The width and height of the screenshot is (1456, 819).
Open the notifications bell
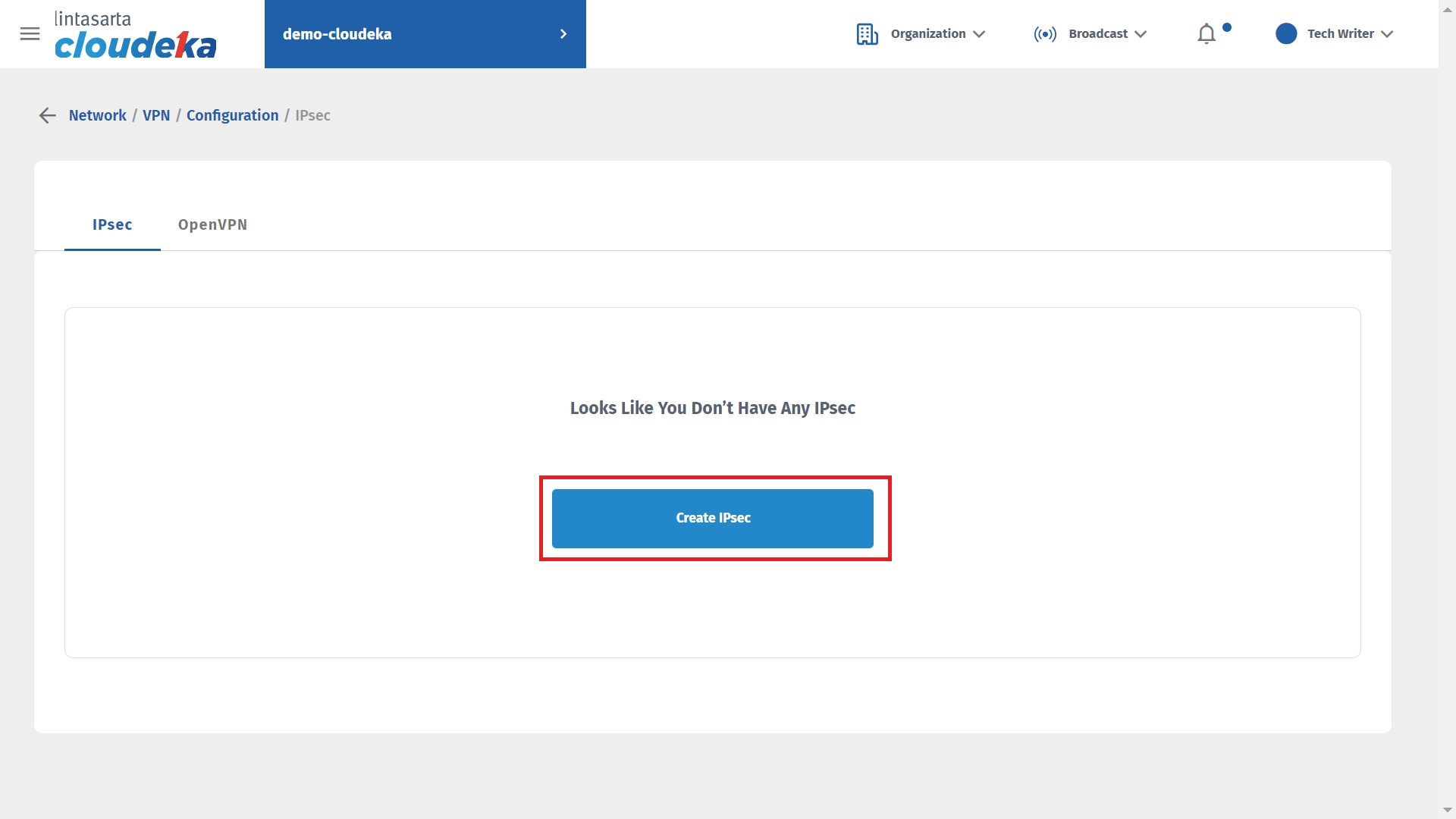[1207, 34]
